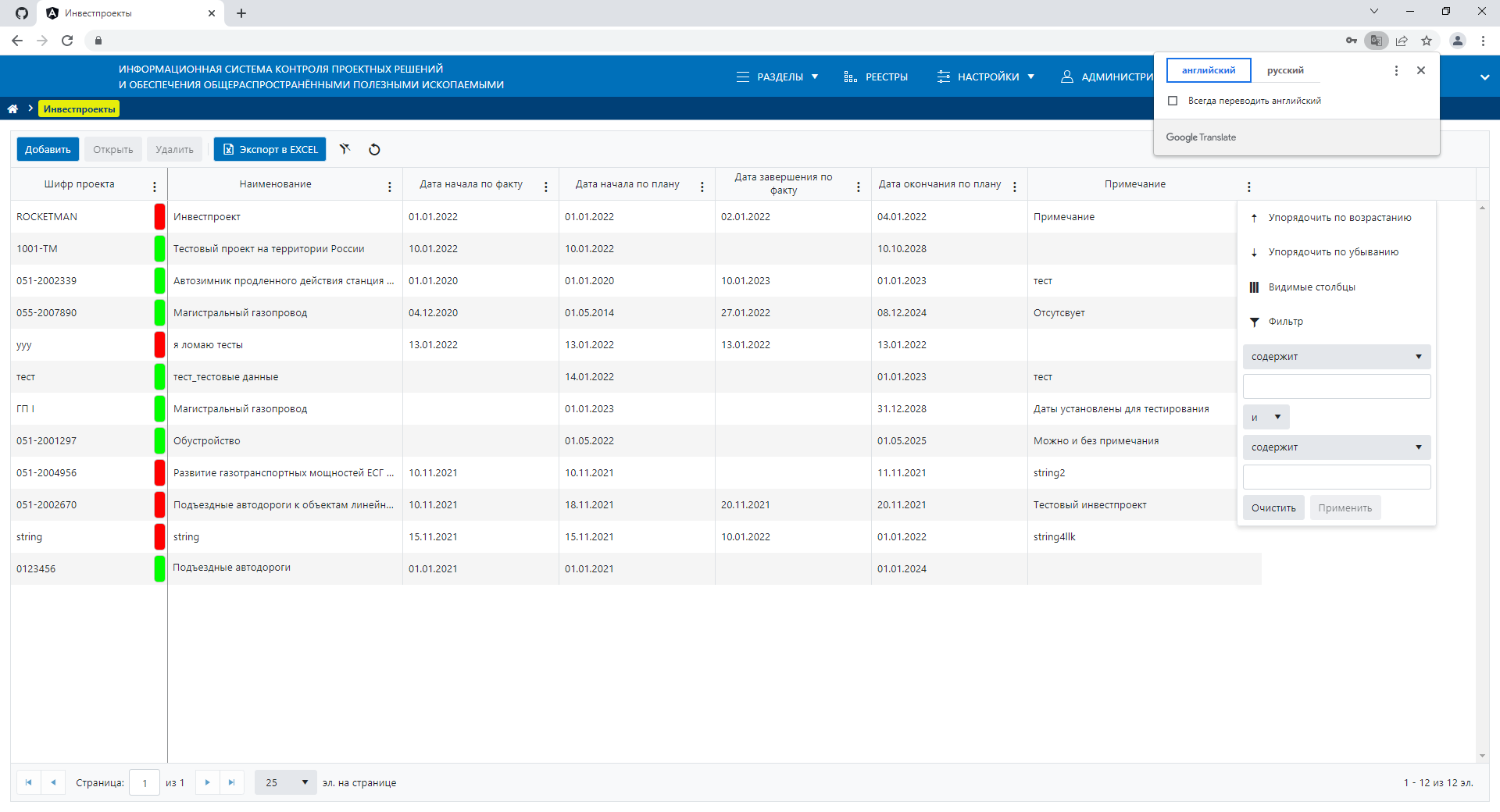
Task: Refresh the table with the reload icon
Action: click(374, 149)
